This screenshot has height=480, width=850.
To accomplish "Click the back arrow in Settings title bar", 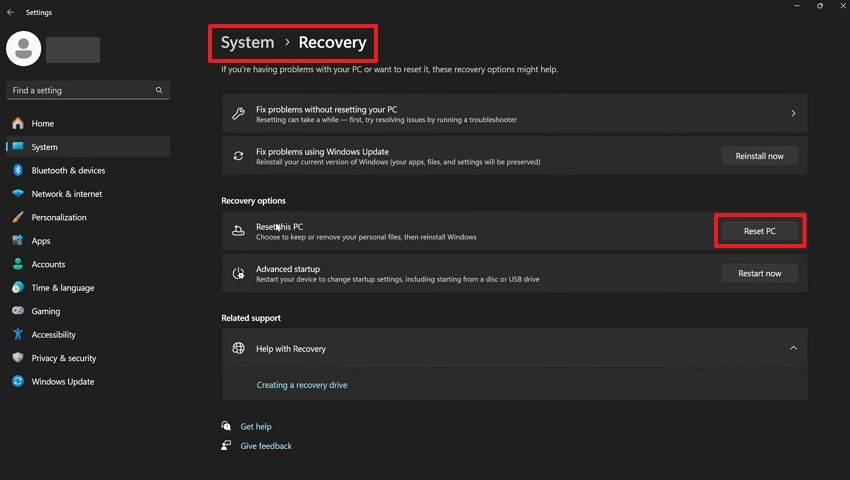I will tap(10, 12).
